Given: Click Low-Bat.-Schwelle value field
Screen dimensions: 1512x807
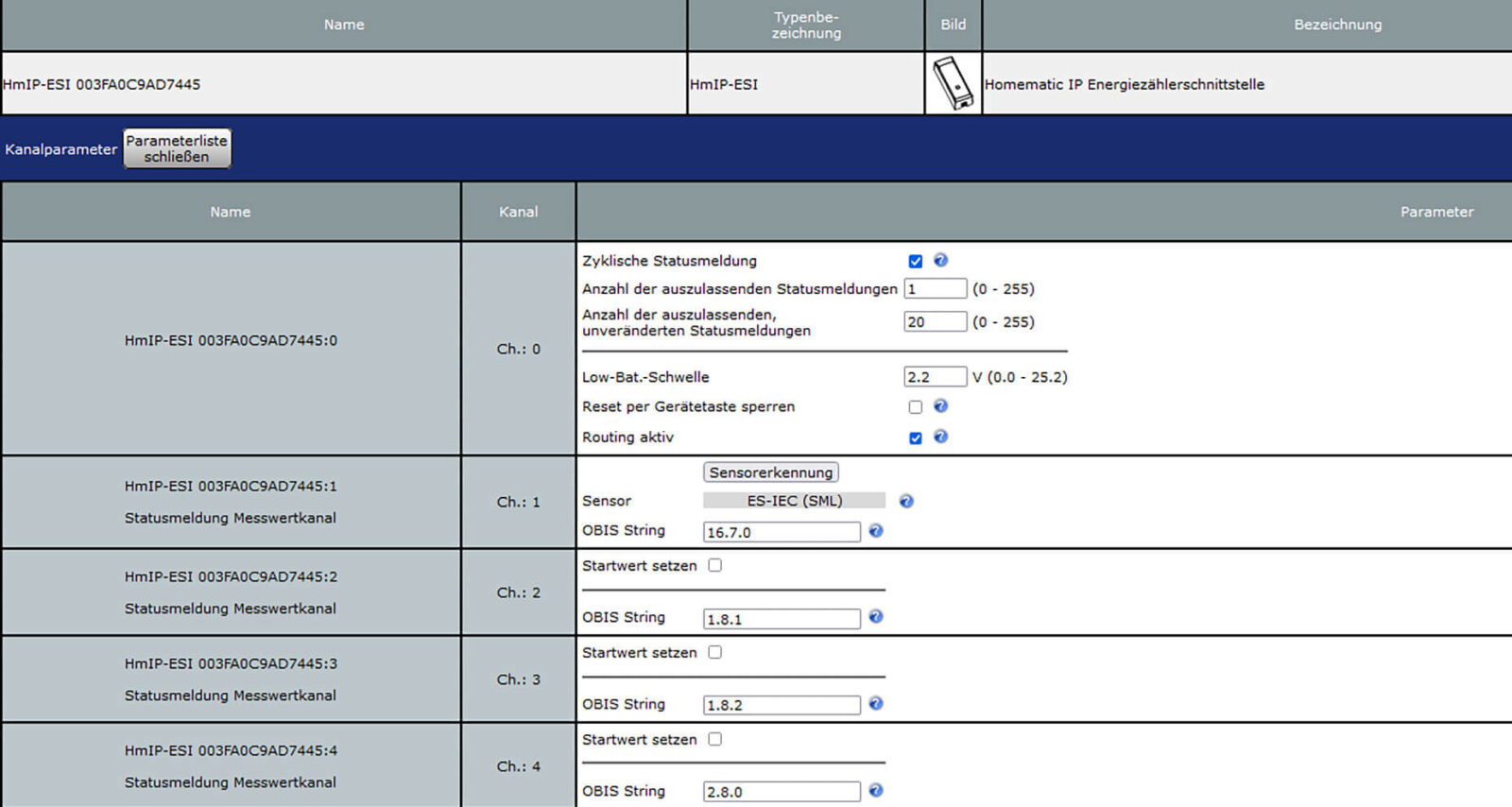Looking at the screenshot, I should click(x=936, y=376).
